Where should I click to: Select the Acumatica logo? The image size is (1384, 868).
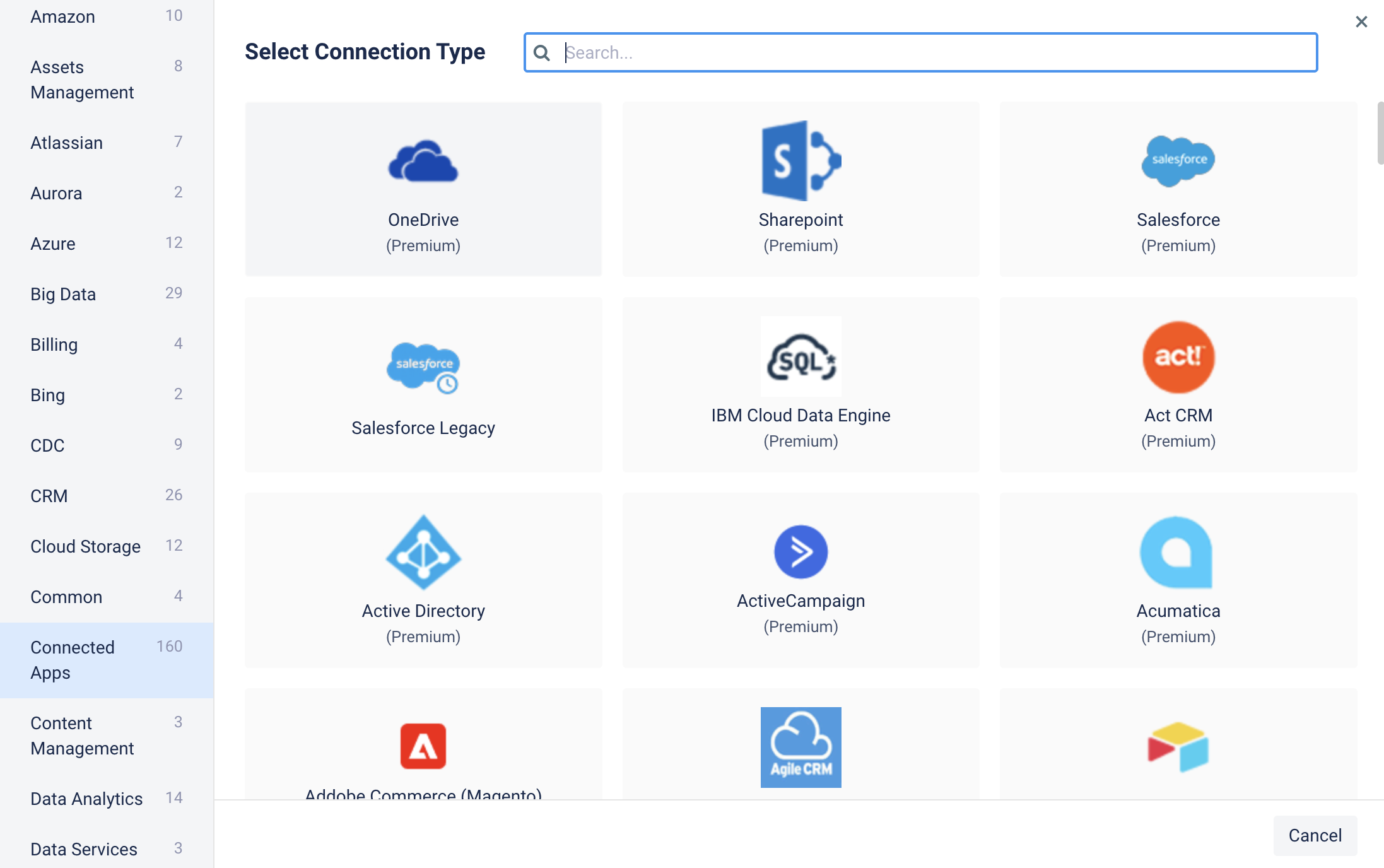1176,553
